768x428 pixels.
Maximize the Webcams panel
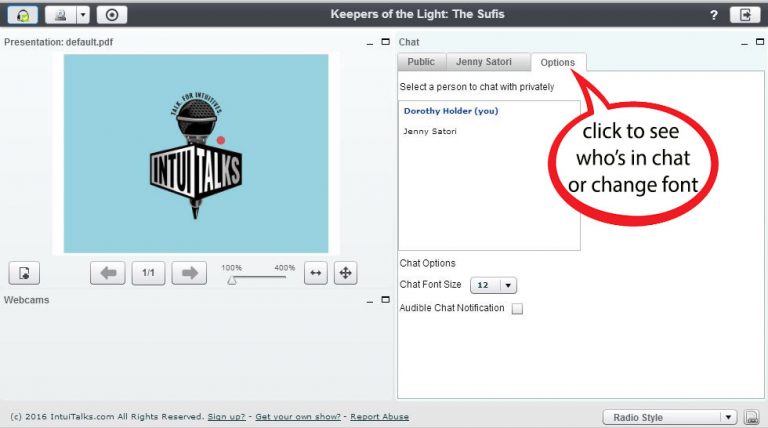click(385, 299)
